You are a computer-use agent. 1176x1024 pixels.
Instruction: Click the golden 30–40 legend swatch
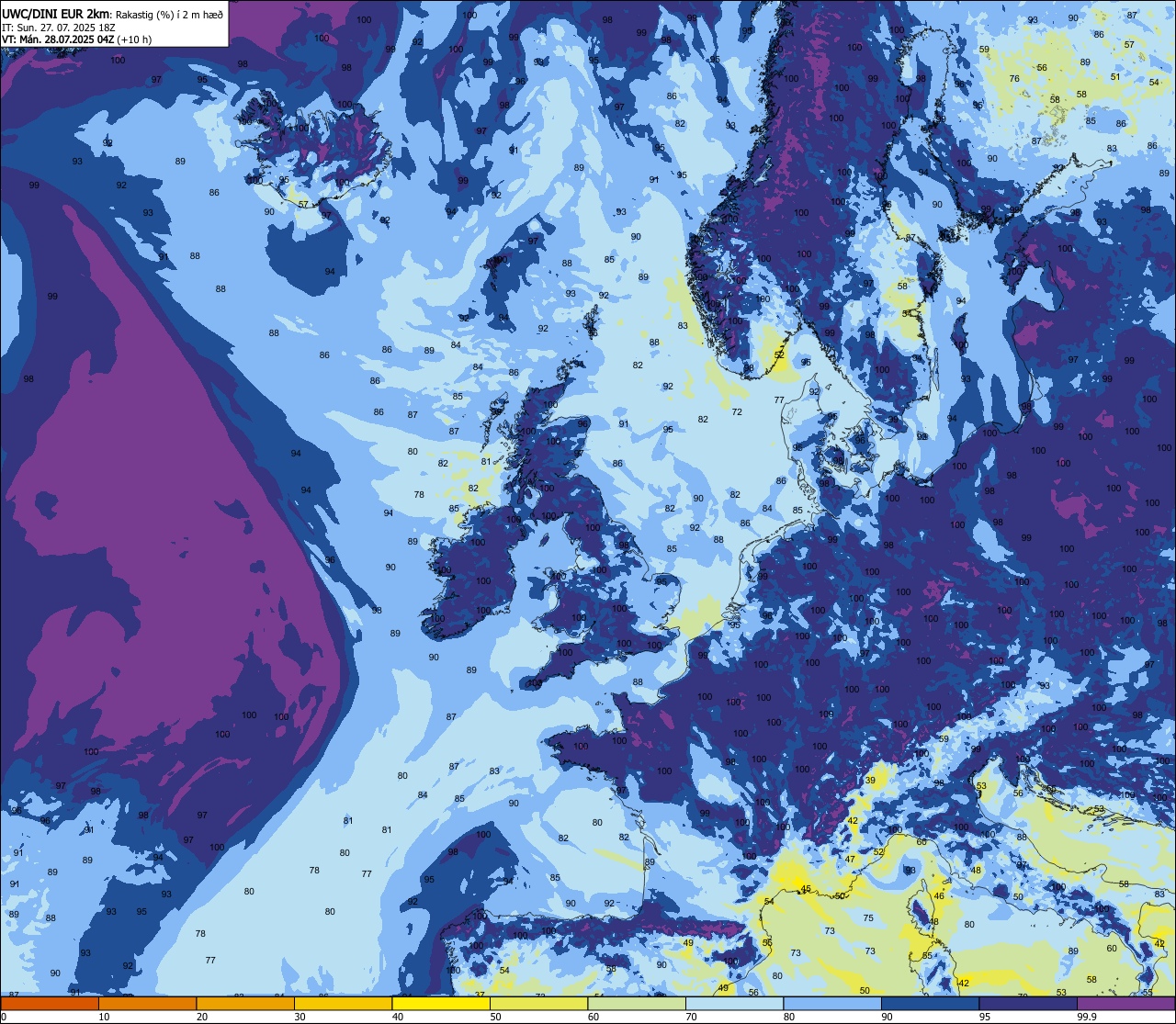343,1003
